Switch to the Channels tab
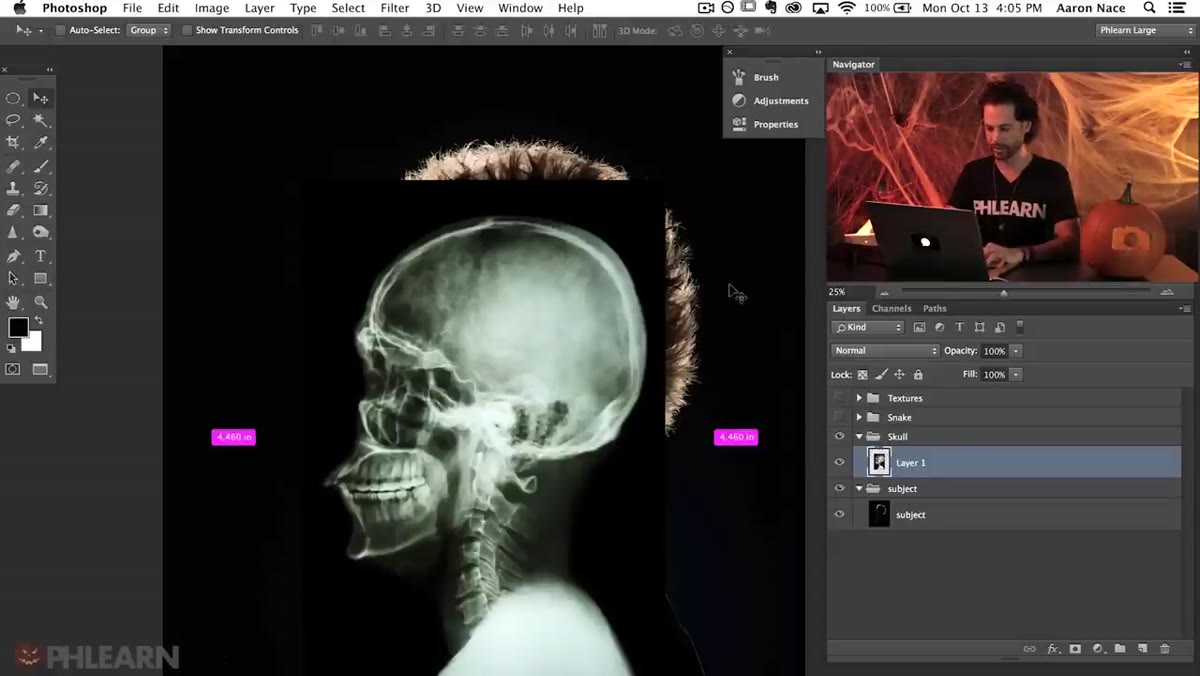This screenshot has width=1200, height=676. point(891,309)
